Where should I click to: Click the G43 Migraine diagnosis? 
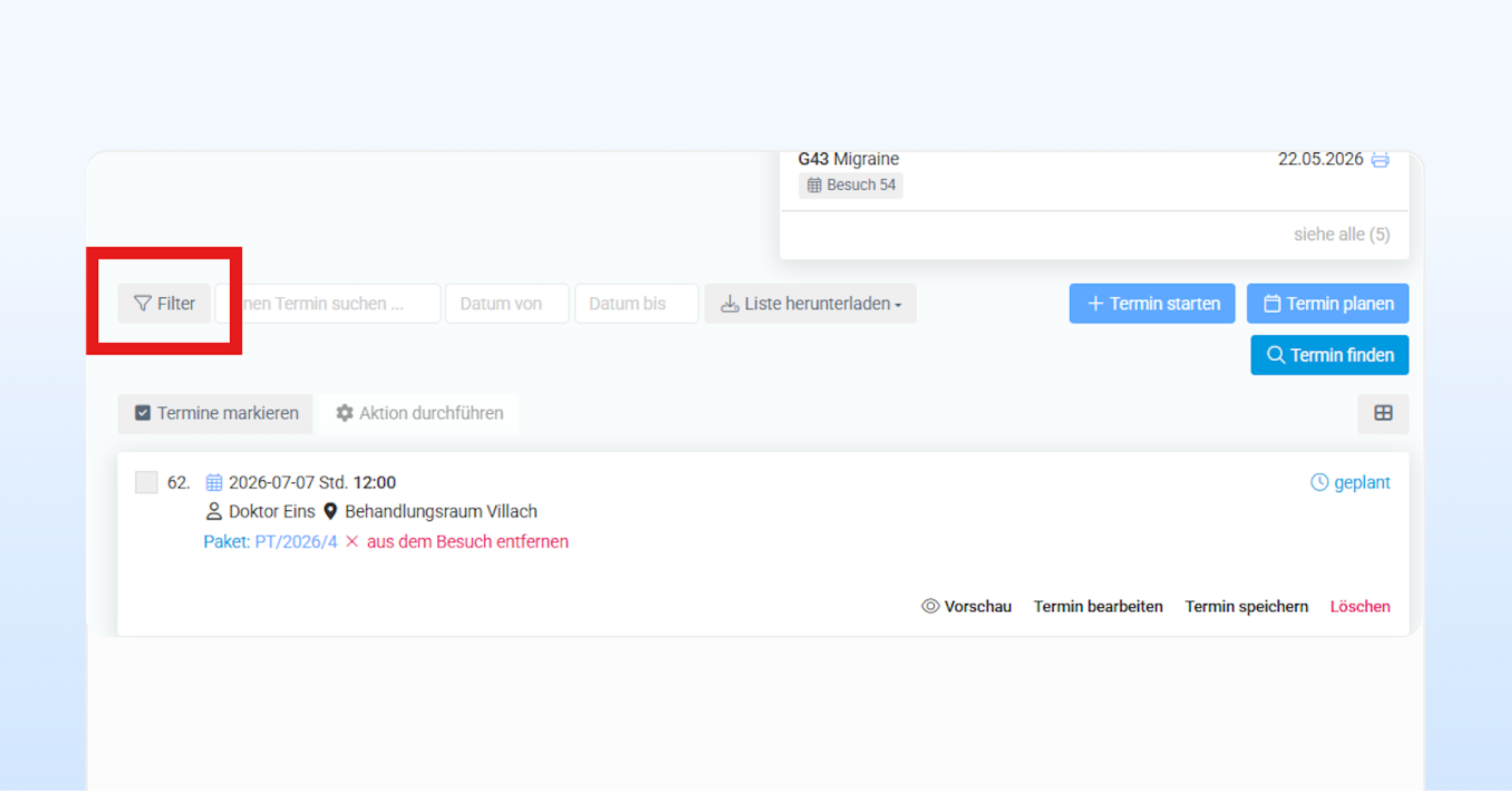(x=849, y=159)
